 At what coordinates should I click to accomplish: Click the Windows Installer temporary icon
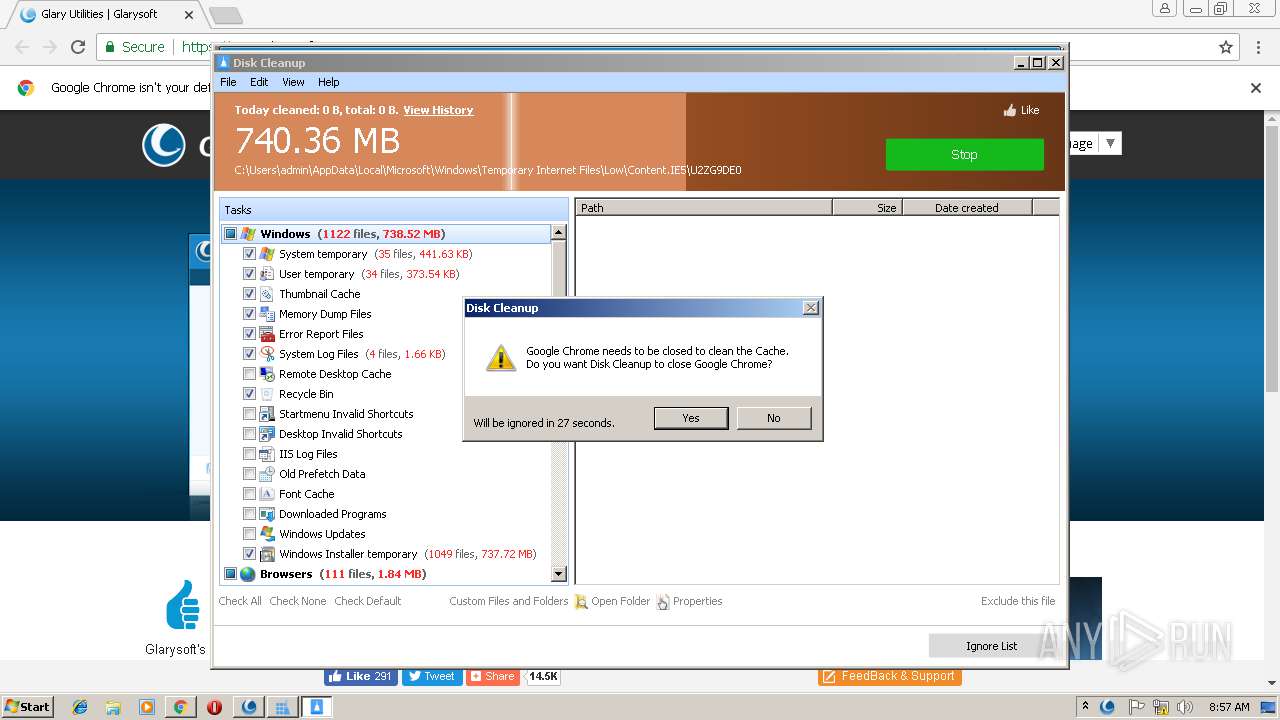(x=267, y=554)
